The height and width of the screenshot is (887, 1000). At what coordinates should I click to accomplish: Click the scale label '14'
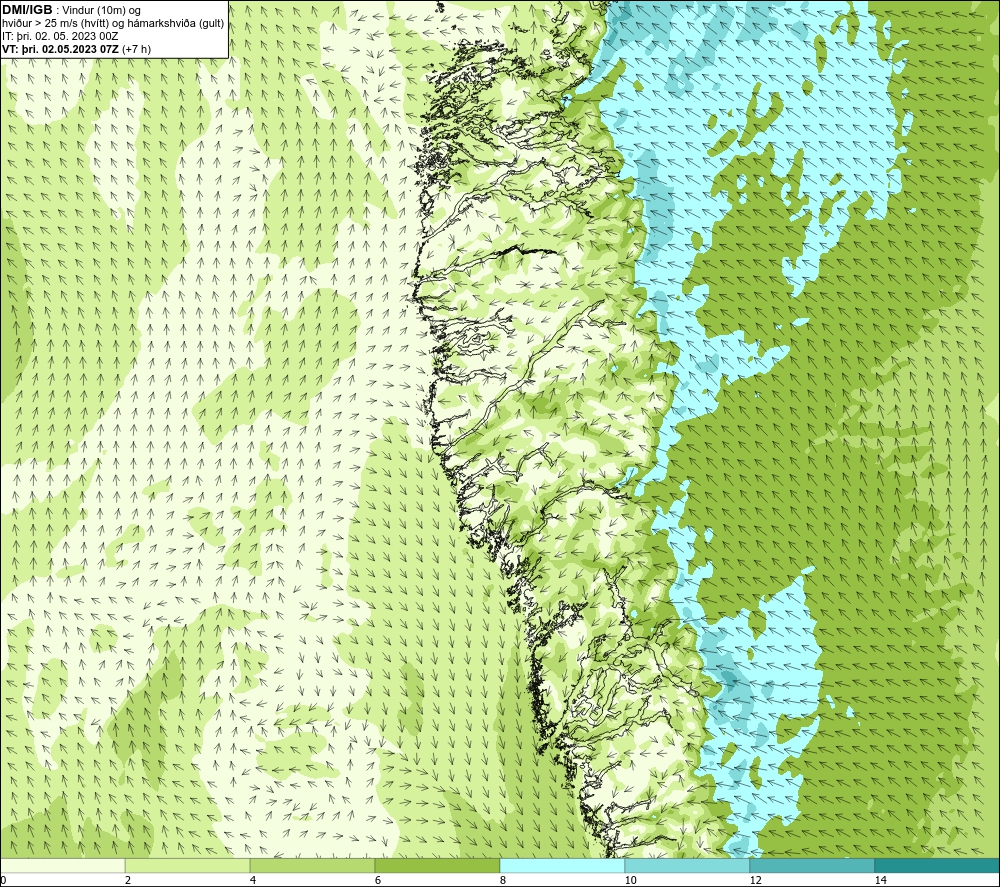pos(880,880)
